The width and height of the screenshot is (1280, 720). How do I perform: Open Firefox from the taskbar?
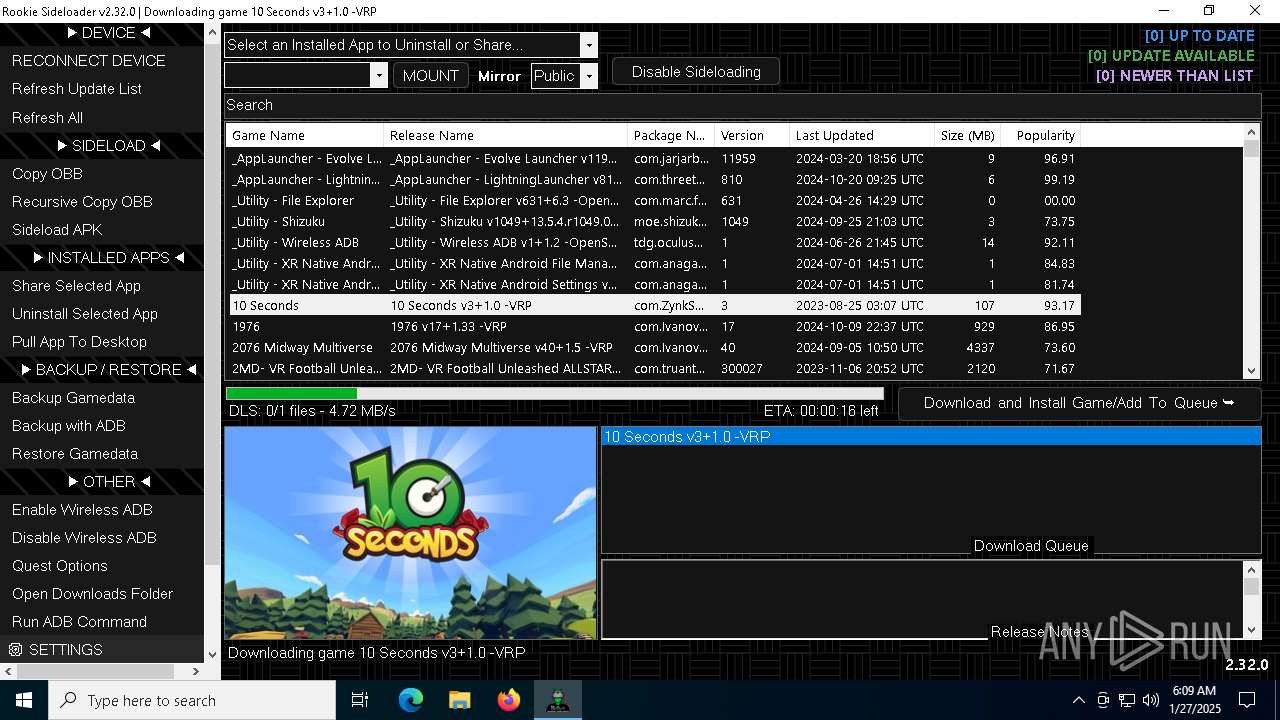(x=508, y=700)
